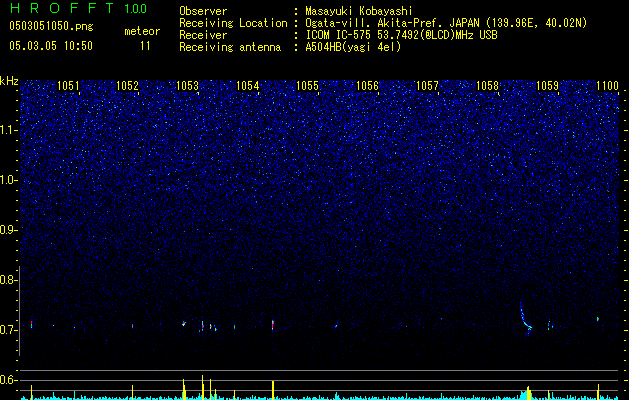629x400 pixels.
Task: Click the meteor echo just before 1100
Action: coord(598,319)
